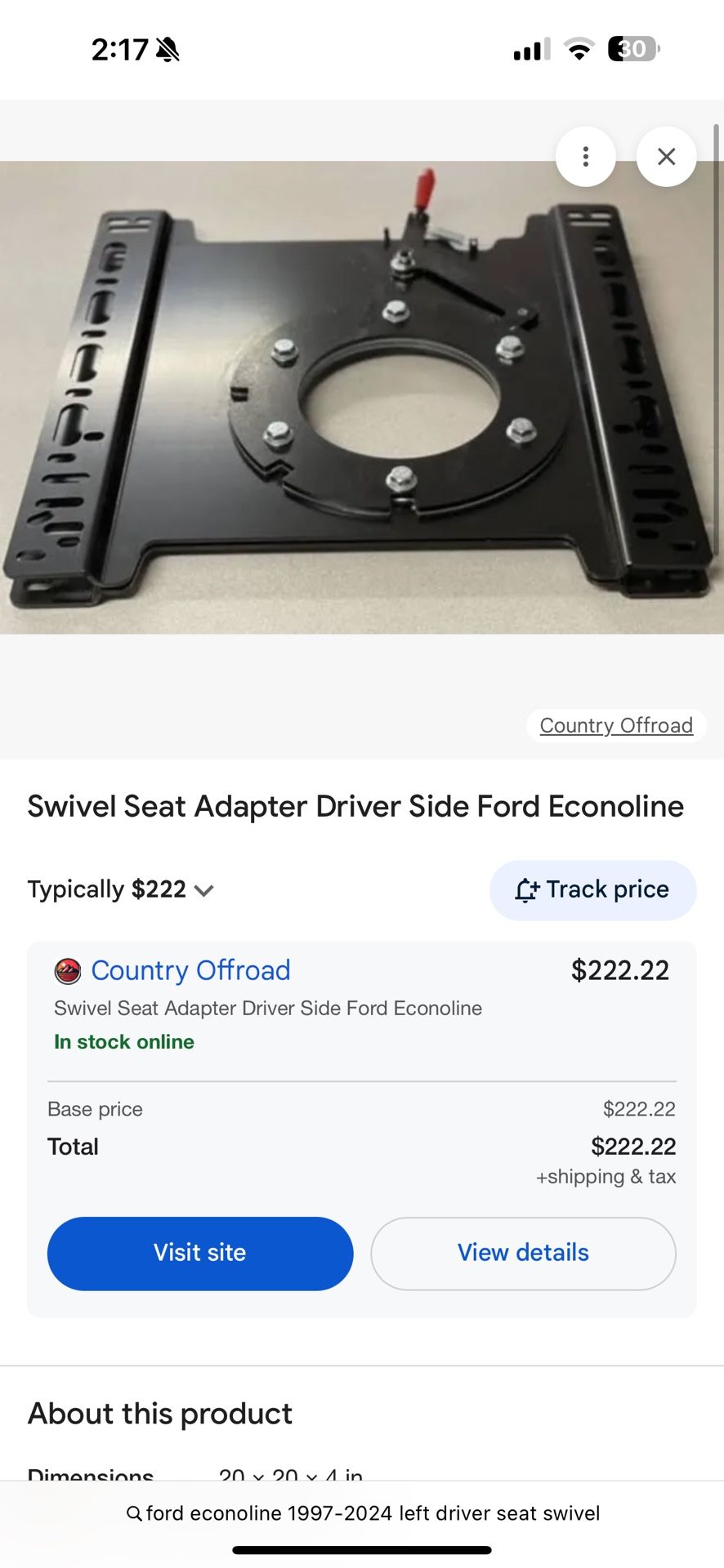Open View details for this offer
The image size is (724, 1568).
pyautogui.click(x=523, y=1253)
